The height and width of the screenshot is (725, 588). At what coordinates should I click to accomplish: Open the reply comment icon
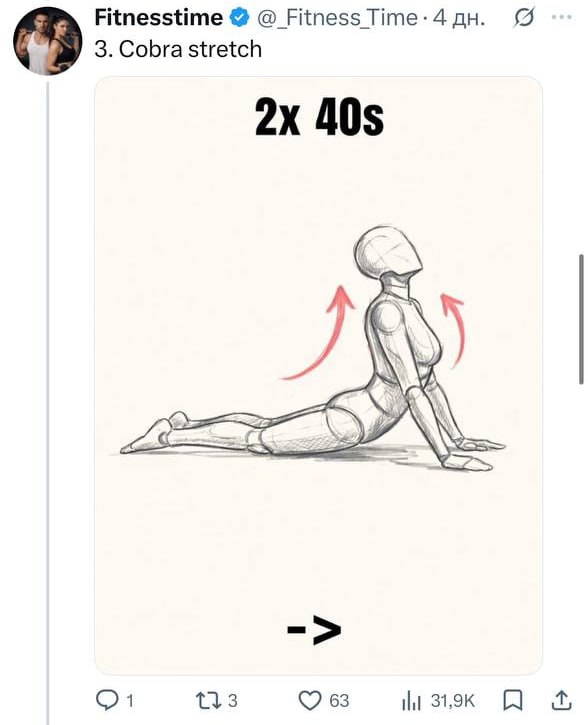(x=106, y=700)
